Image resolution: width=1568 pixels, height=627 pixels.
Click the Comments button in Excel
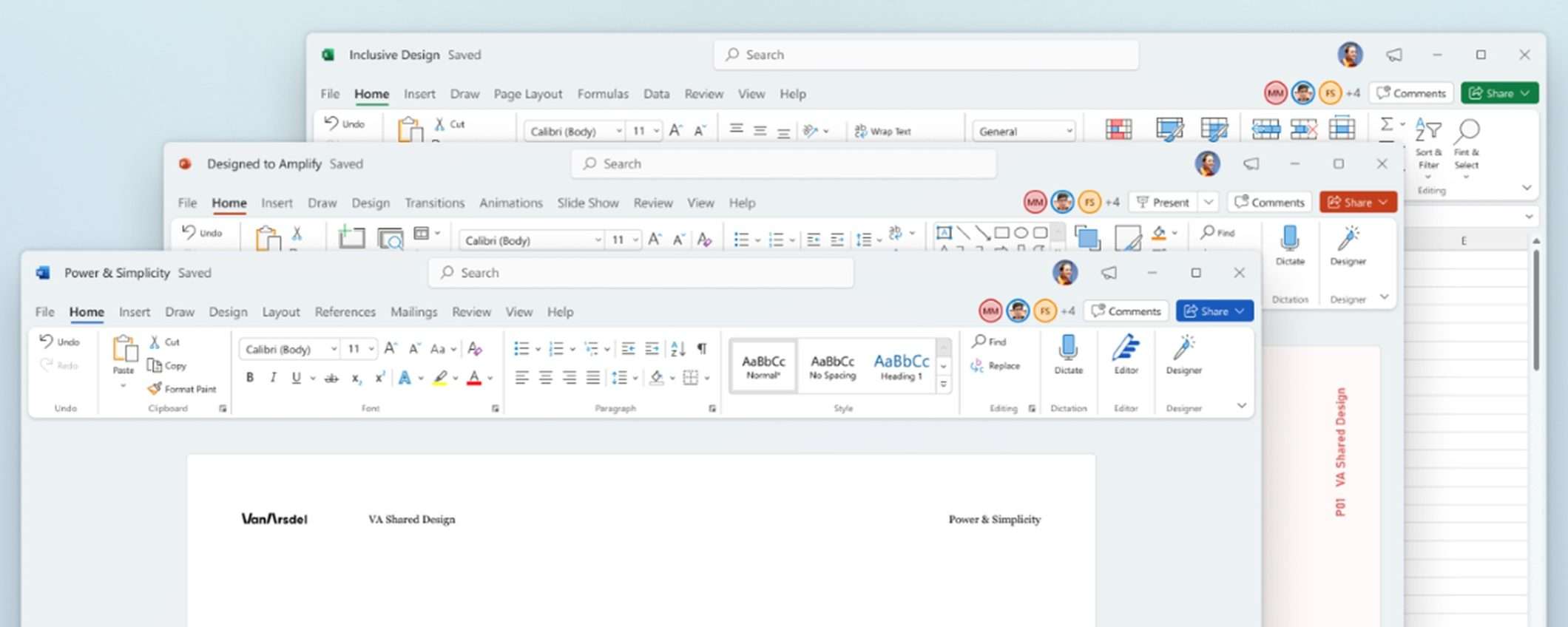pos(1411,93)
